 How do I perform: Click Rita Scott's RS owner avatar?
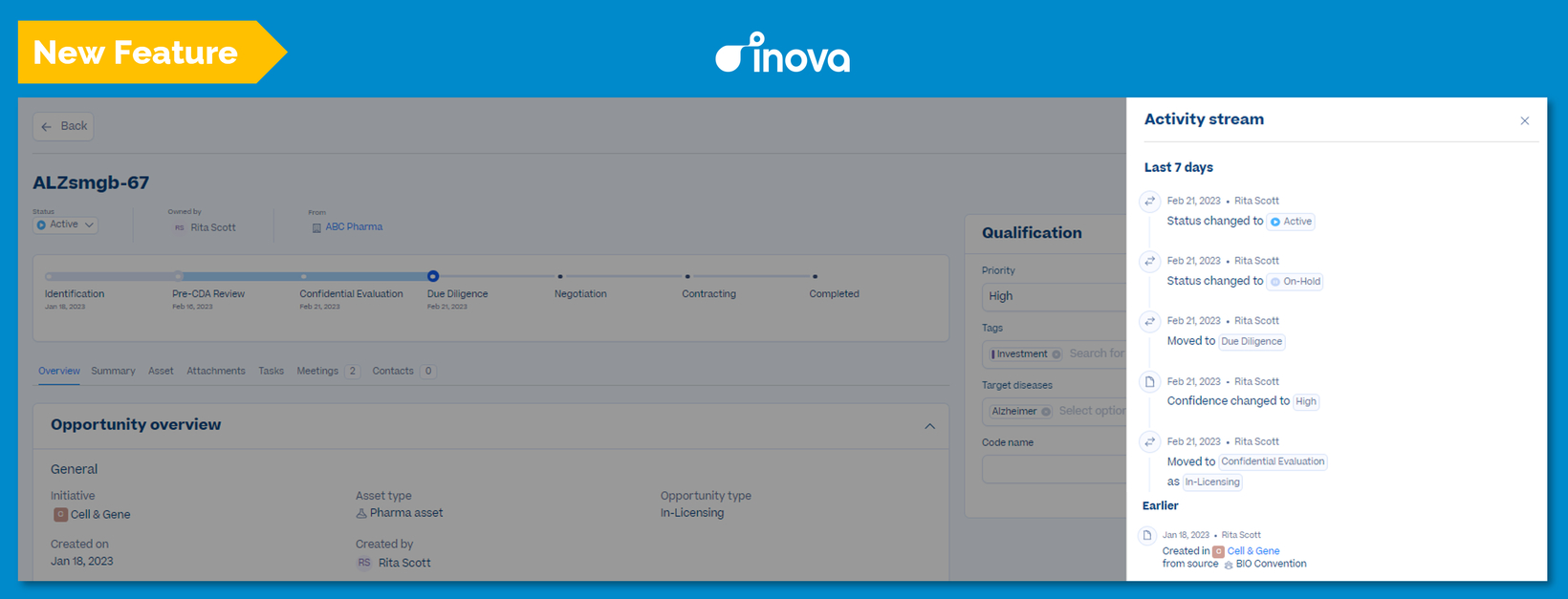click(x=179, y=228)
